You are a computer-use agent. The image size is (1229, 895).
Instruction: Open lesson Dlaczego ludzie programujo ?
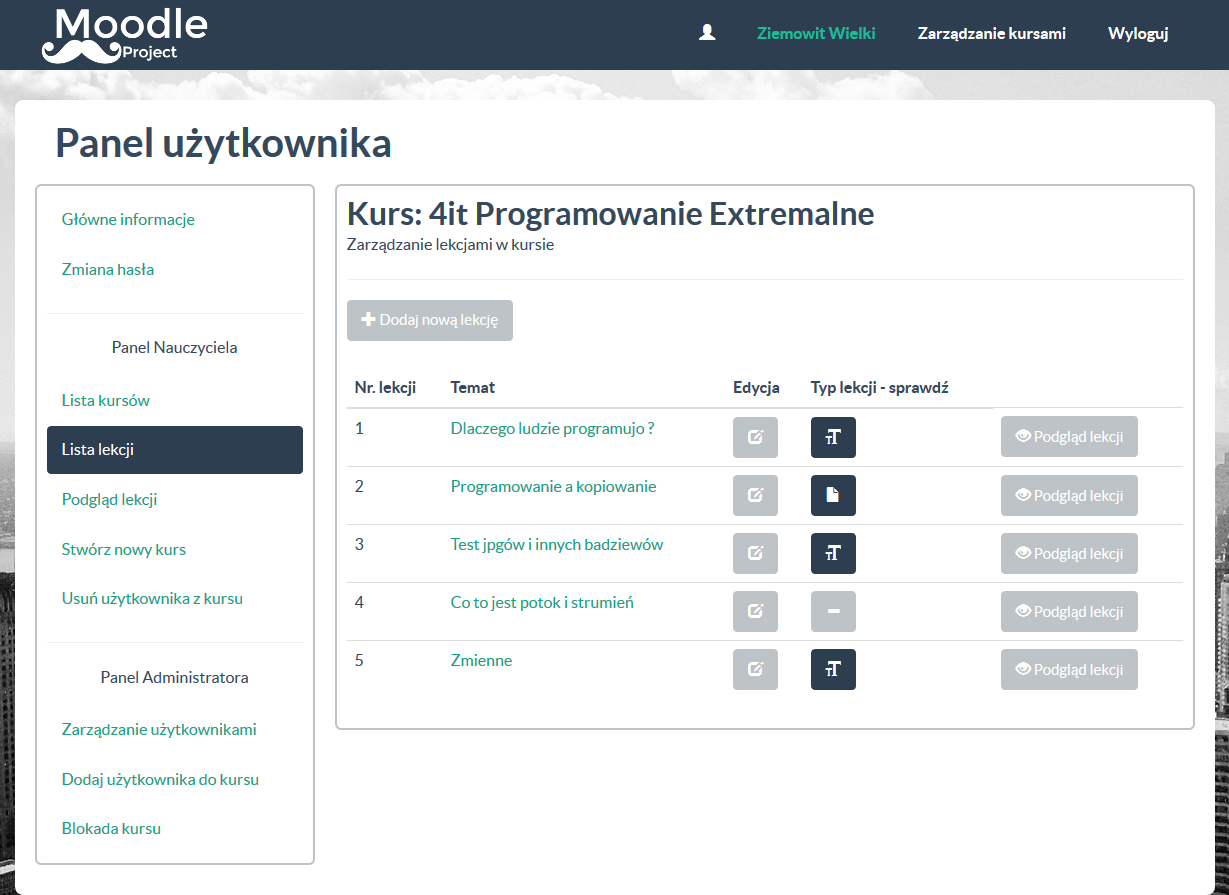(x=552, y=428)
